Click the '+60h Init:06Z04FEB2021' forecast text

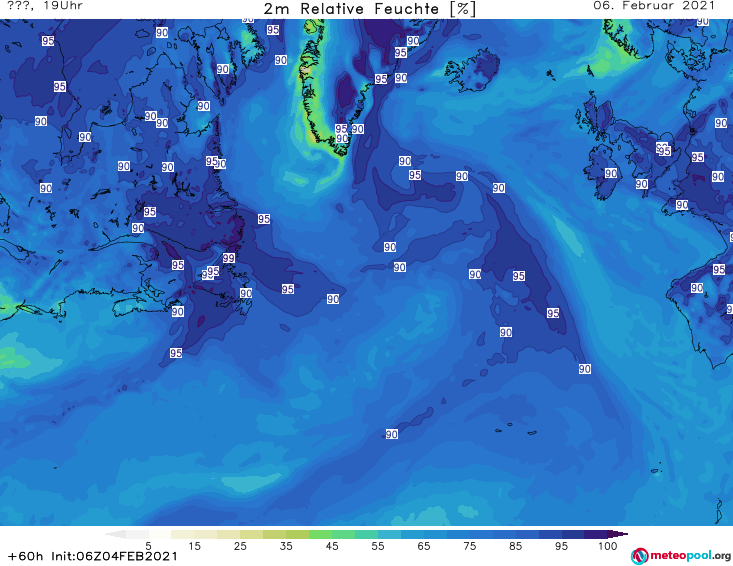(x=93, y=556)
